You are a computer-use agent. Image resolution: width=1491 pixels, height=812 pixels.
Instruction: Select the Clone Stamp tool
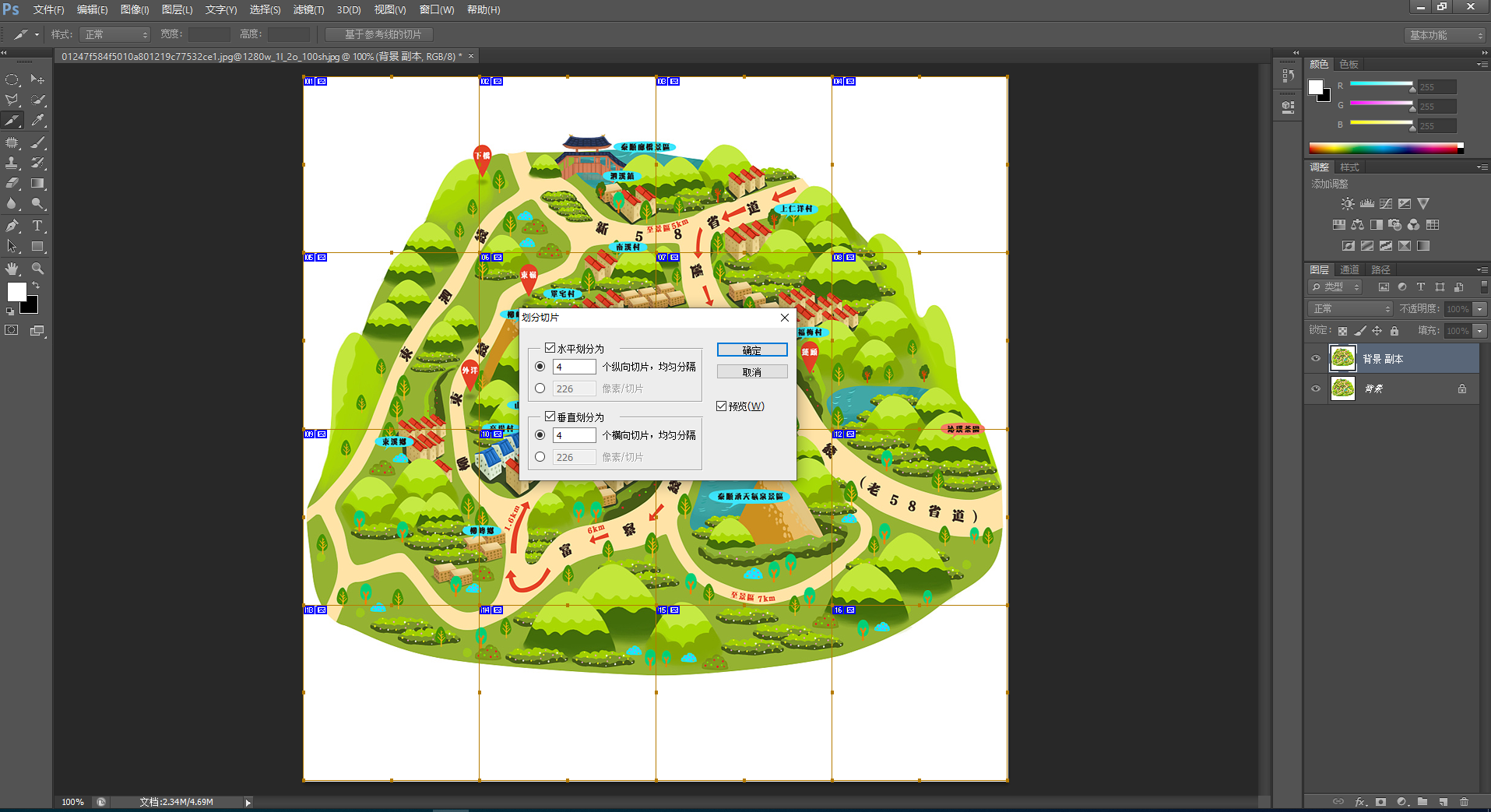(x=12, y=163)
